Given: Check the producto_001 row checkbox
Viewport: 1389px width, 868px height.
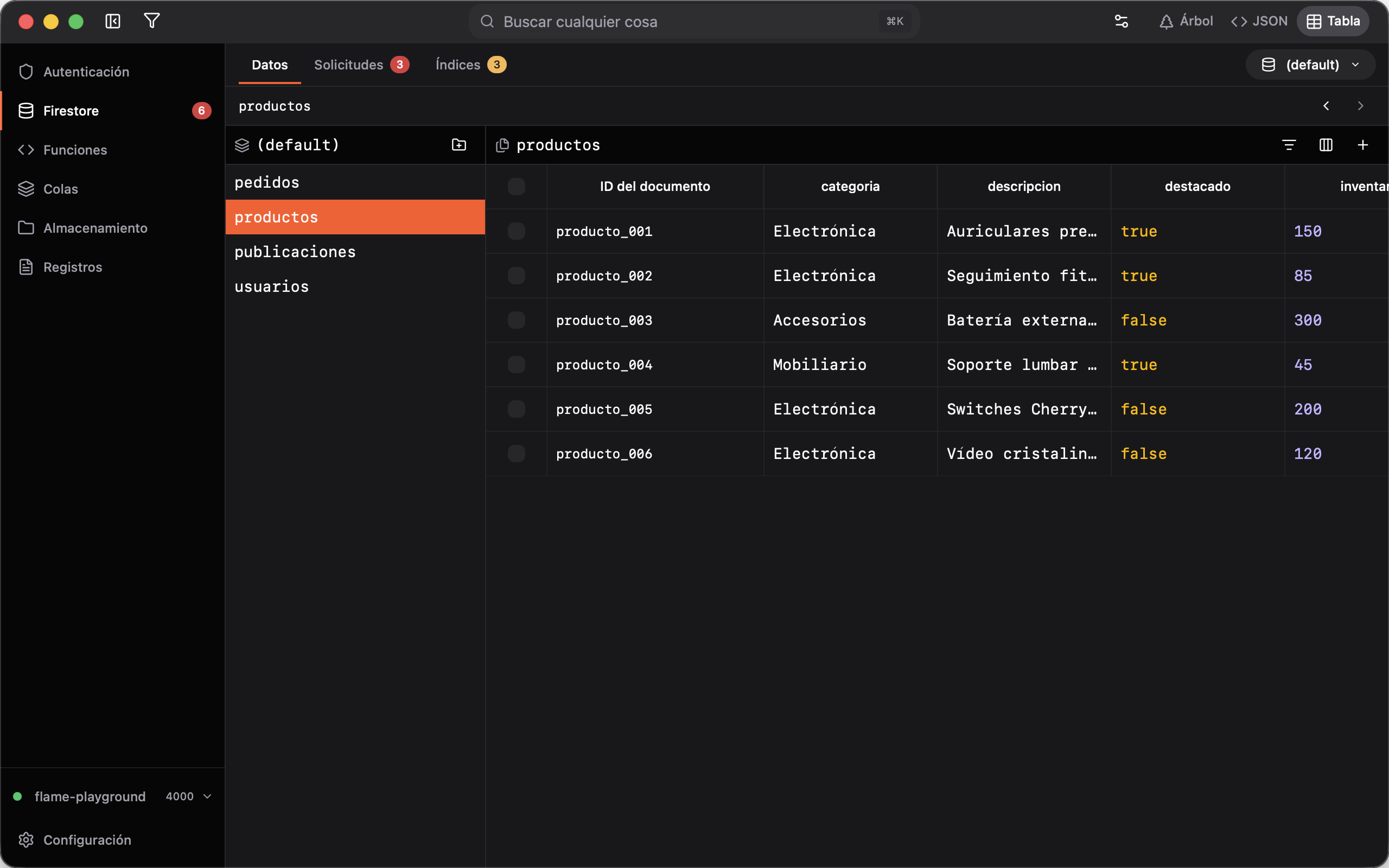Looking at the screenshot, I should click(x=517, y=231).
